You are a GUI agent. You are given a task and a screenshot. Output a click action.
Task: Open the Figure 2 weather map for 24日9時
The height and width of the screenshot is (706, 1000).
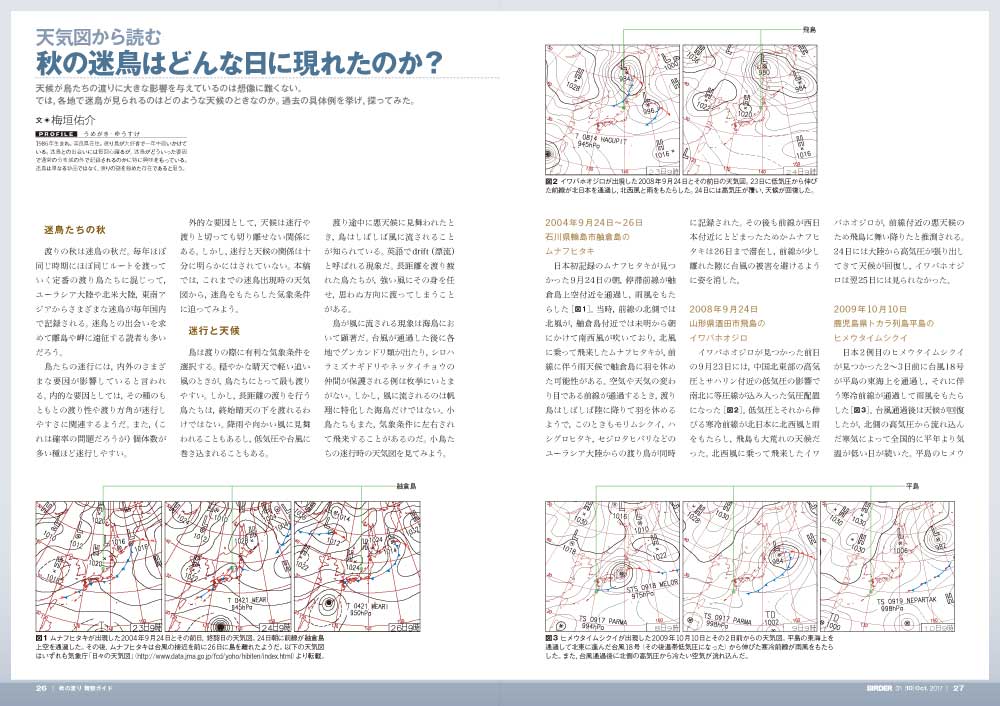click(x=750, y=110)
